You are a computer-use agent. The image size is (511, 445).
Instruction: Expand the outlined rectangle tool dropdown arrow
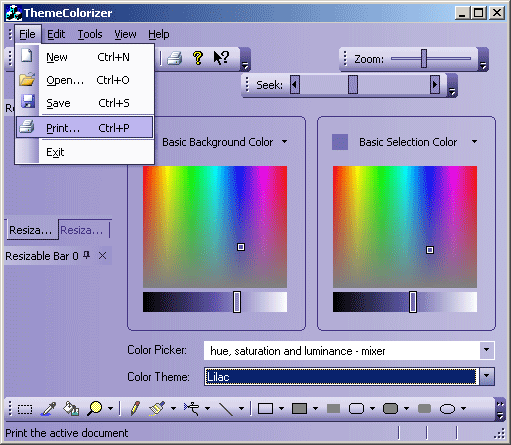pyautogui.click(x=281, y=409)
